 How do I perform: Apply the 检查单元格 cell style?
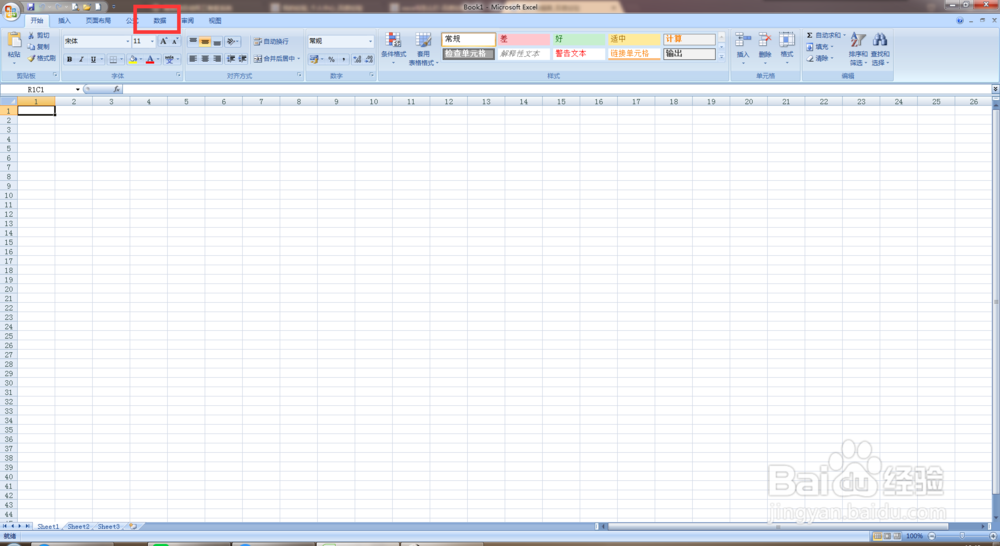tap(468, 54)
